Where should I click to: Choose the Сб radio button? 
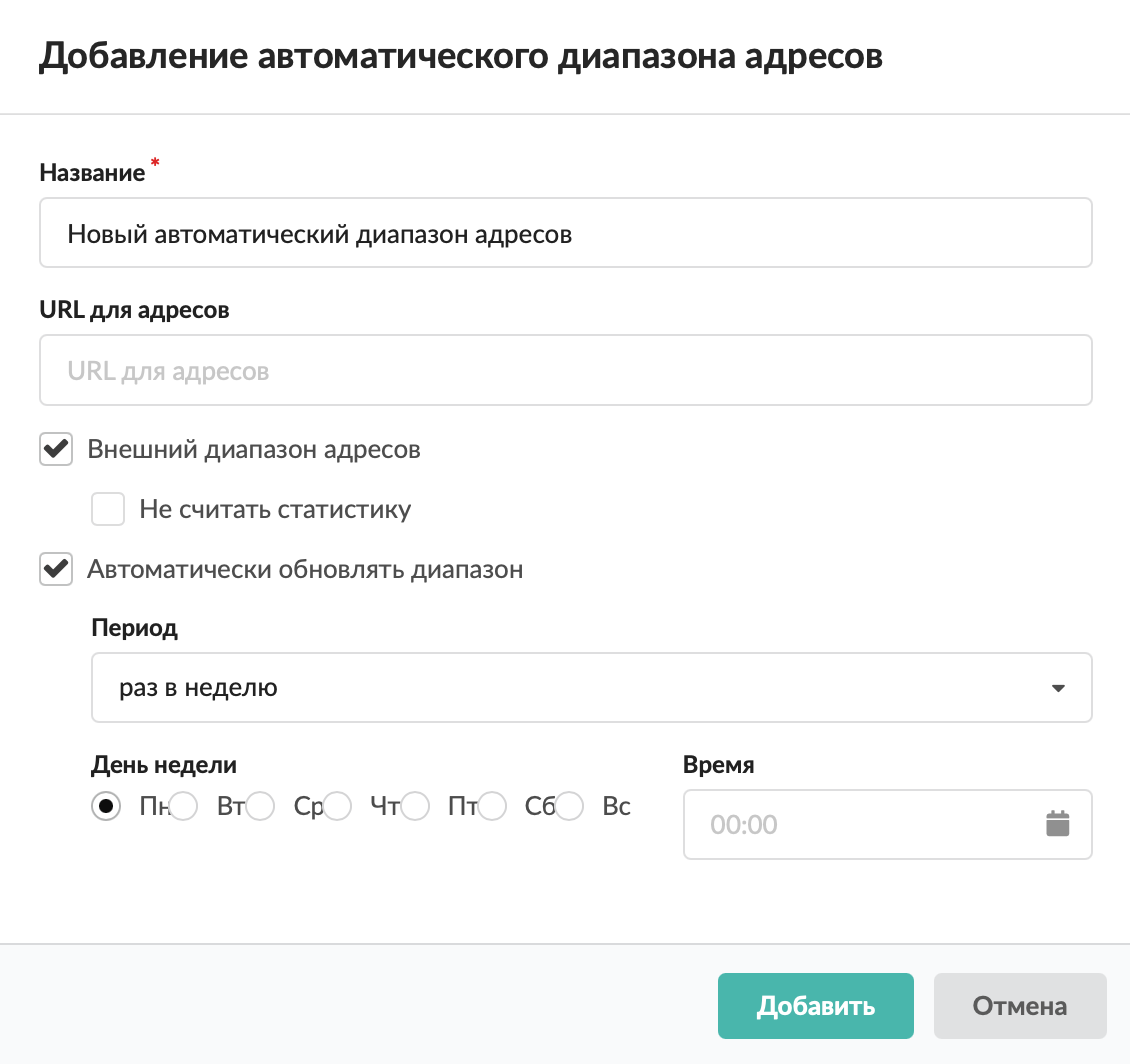[492, 806]
